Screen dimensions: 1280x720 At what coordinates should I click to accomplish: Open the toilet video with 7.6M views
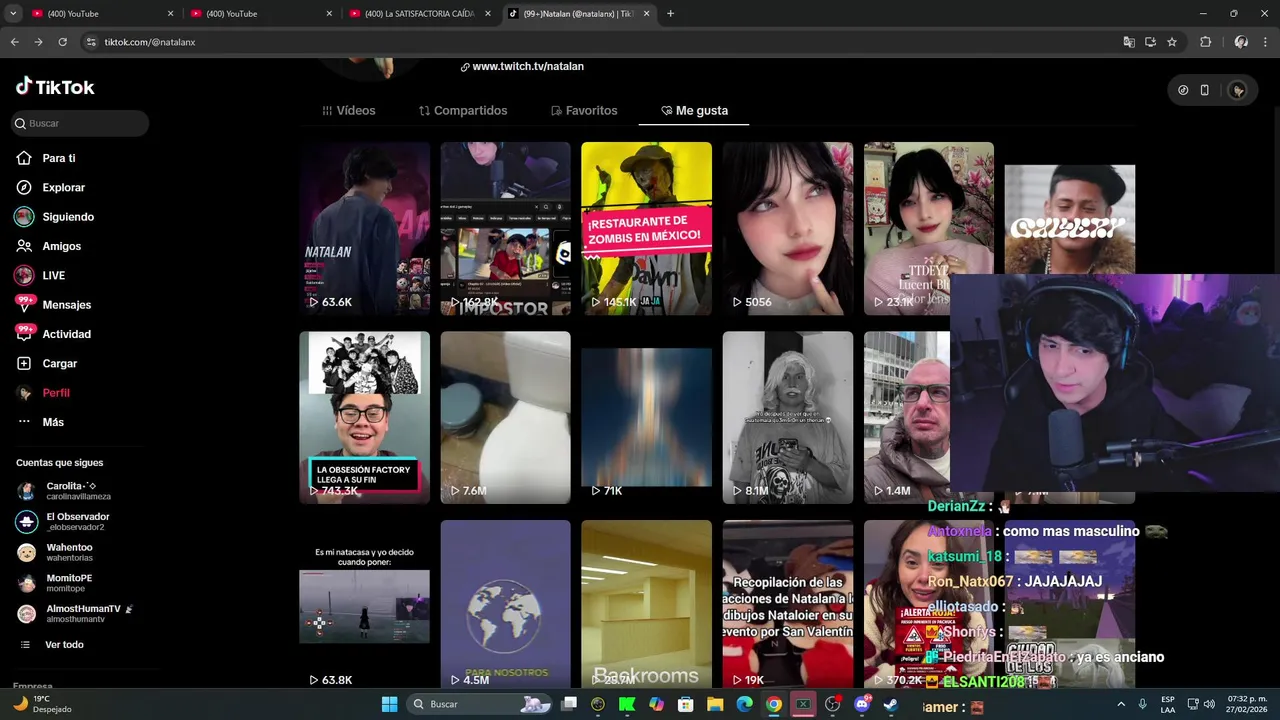[x=505, y=417]
